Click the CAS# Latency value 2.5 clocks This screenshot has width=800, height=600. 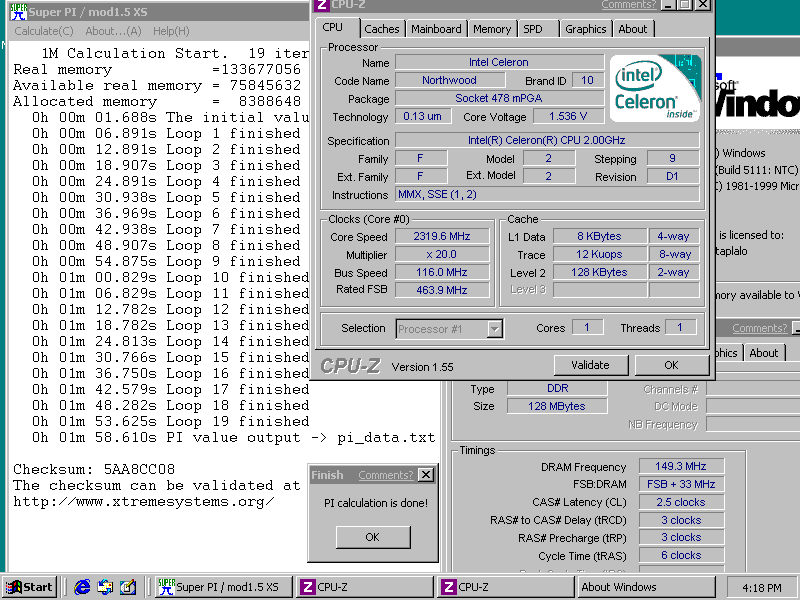[x=681, y=503]
